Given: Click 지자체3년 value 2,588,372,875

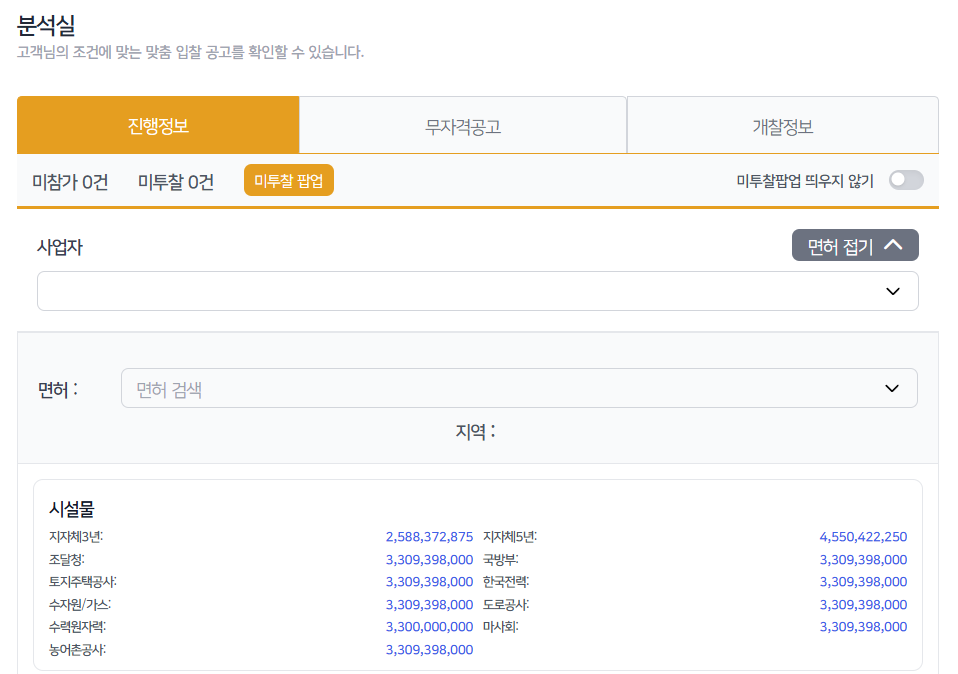Looking at the screenshot, I should point(429,537).
